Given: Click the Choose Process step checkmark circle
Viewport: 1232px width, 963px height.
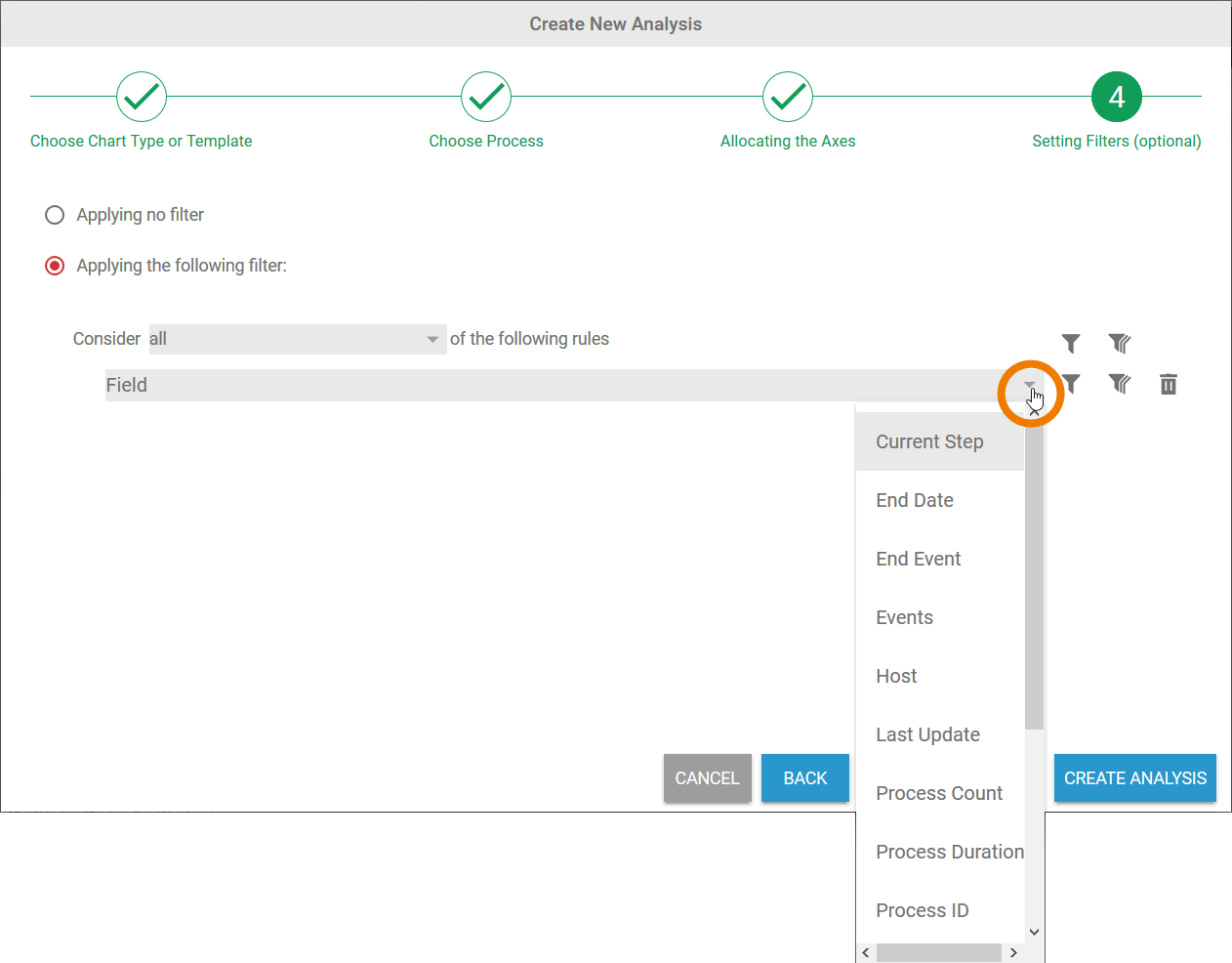Looking at the screenshot, I should pos(486,97).
